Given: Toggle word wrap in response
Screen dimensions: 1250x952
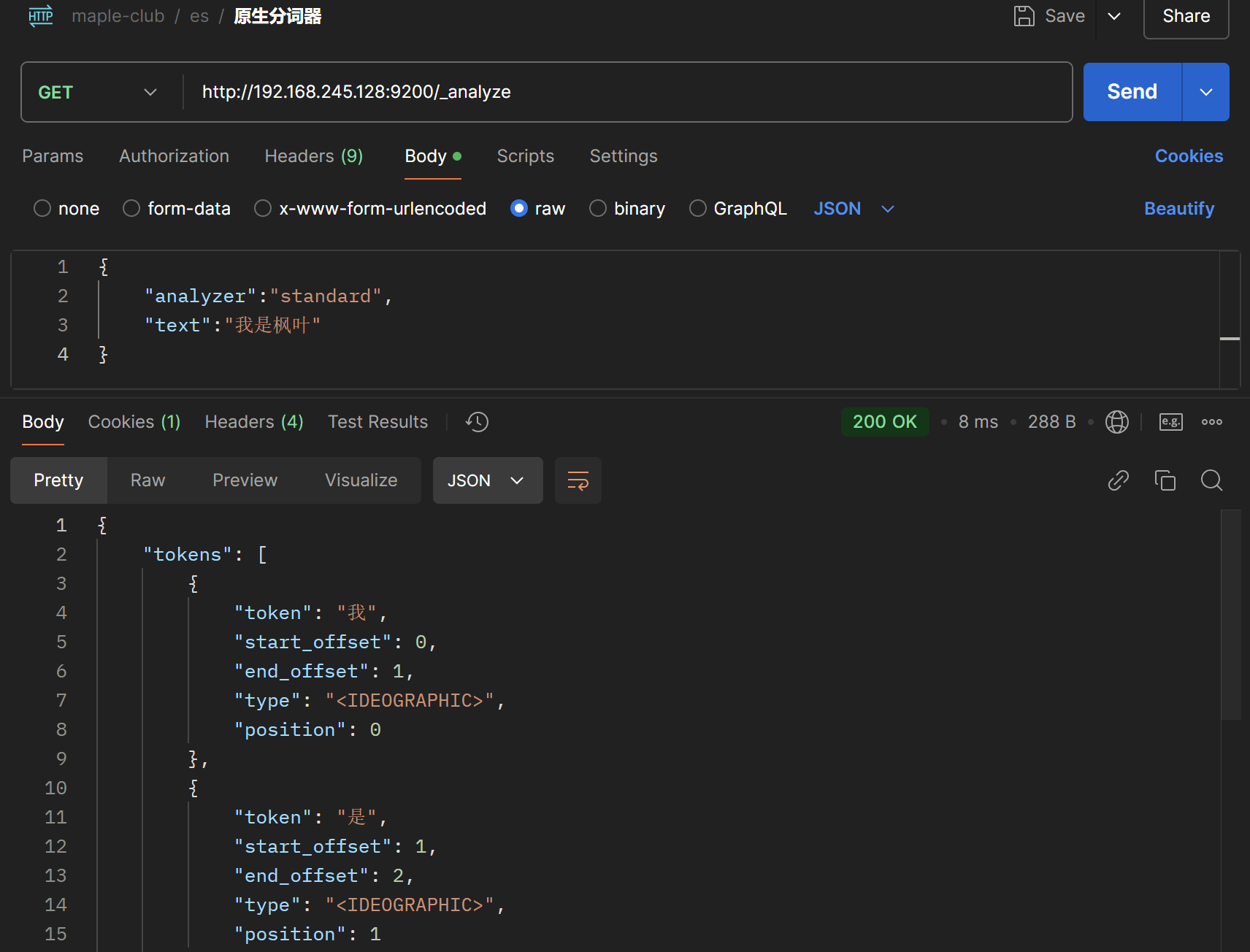Looking at the screenshot, I should pos(578,480).
